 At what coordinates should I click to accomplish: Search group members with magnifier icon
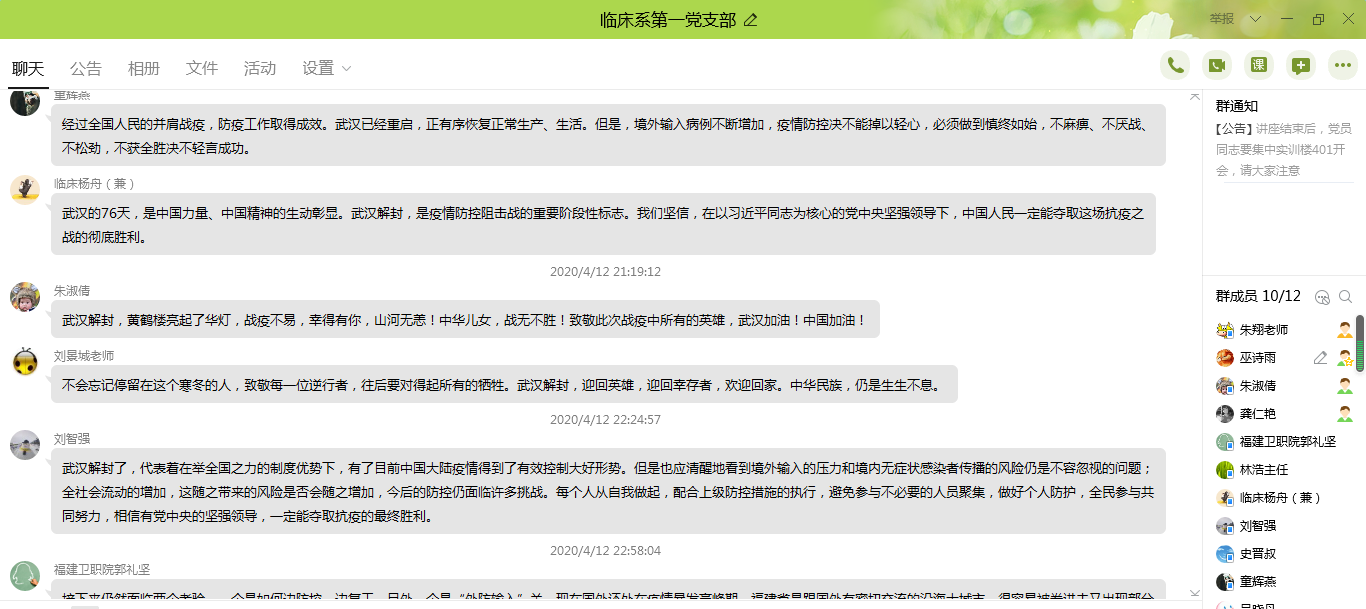point(1345,297)
